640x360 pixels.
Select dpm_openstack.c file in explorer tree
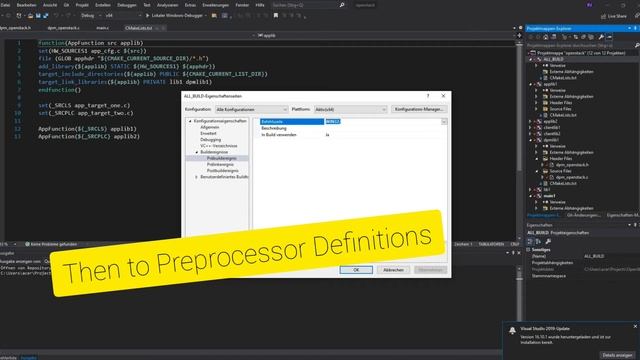571,177
